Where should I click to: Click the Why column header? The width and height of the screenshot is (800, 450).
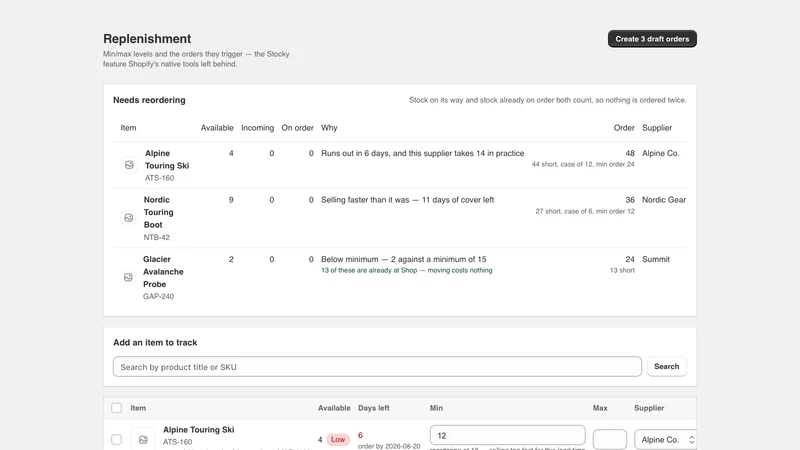(x=329, y=128)
